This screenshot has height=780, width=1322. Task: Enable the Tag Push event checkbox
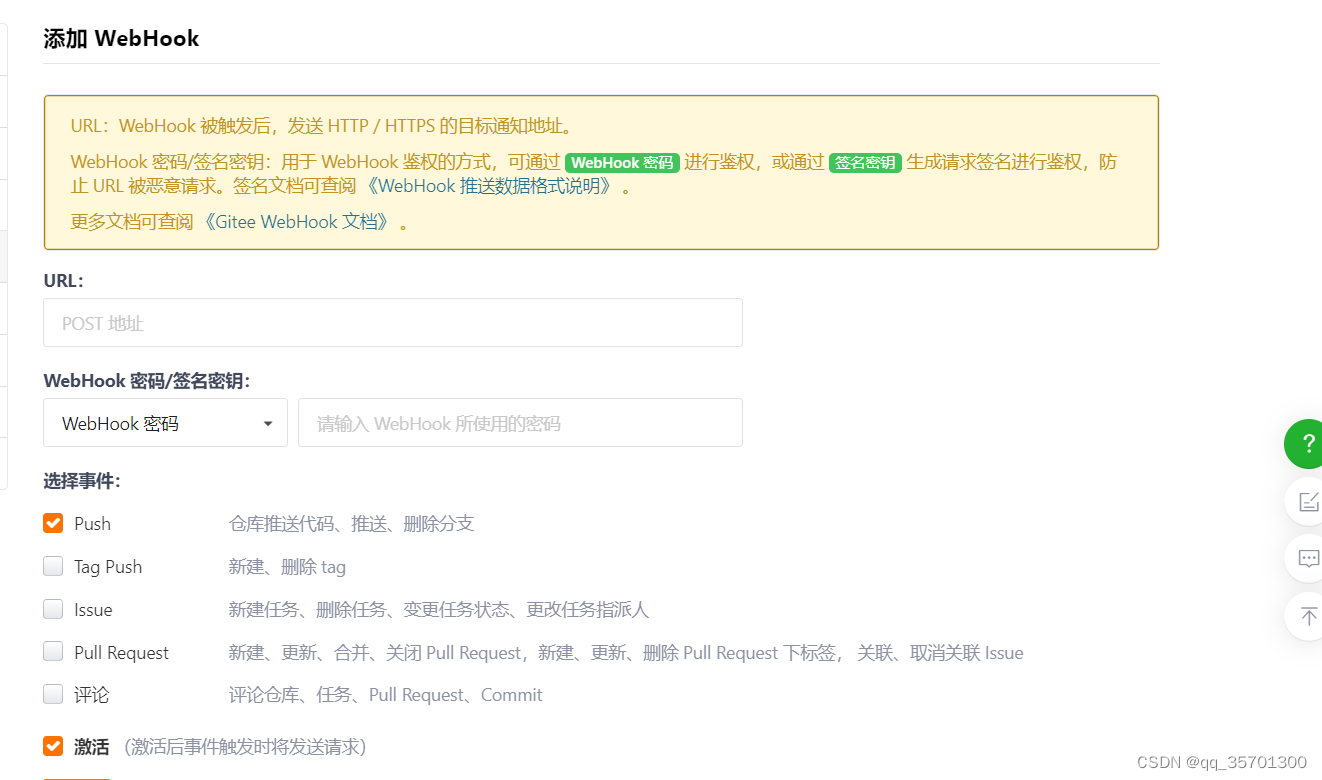[x=52, y=565]
